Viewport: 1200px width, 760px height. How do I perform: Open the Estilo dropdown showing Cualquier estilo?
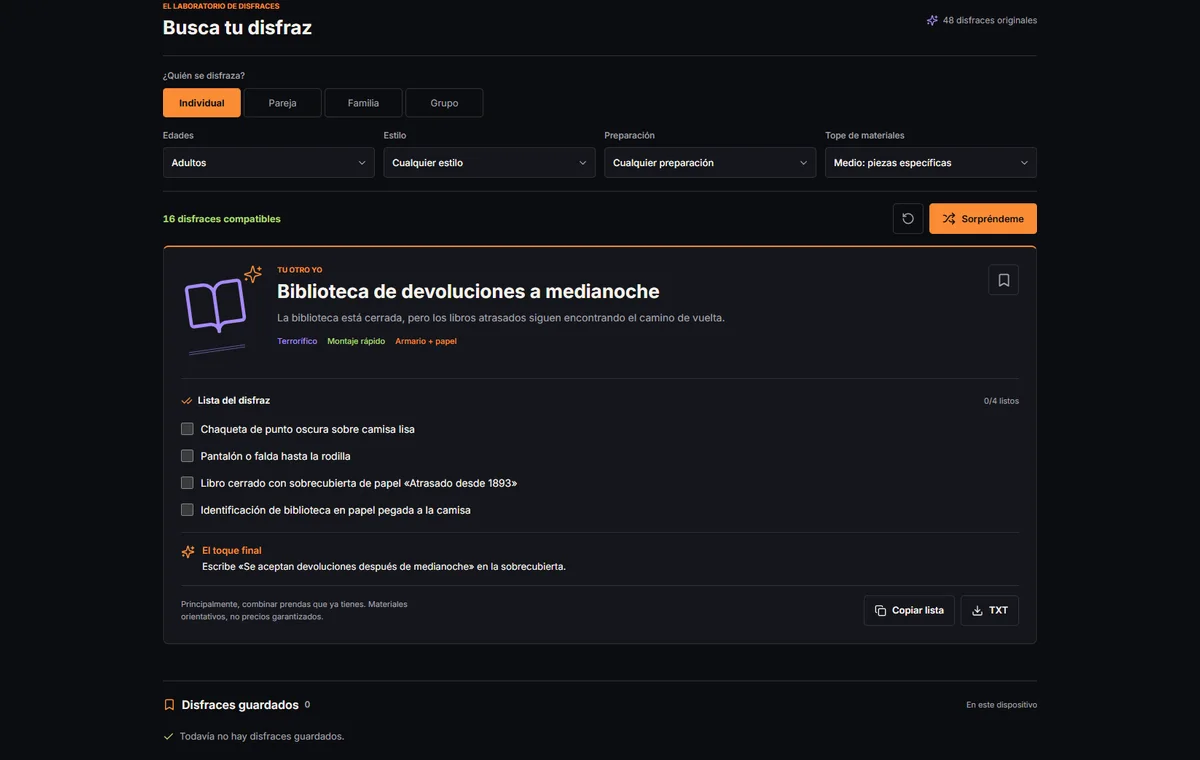(x=490, y=163)
